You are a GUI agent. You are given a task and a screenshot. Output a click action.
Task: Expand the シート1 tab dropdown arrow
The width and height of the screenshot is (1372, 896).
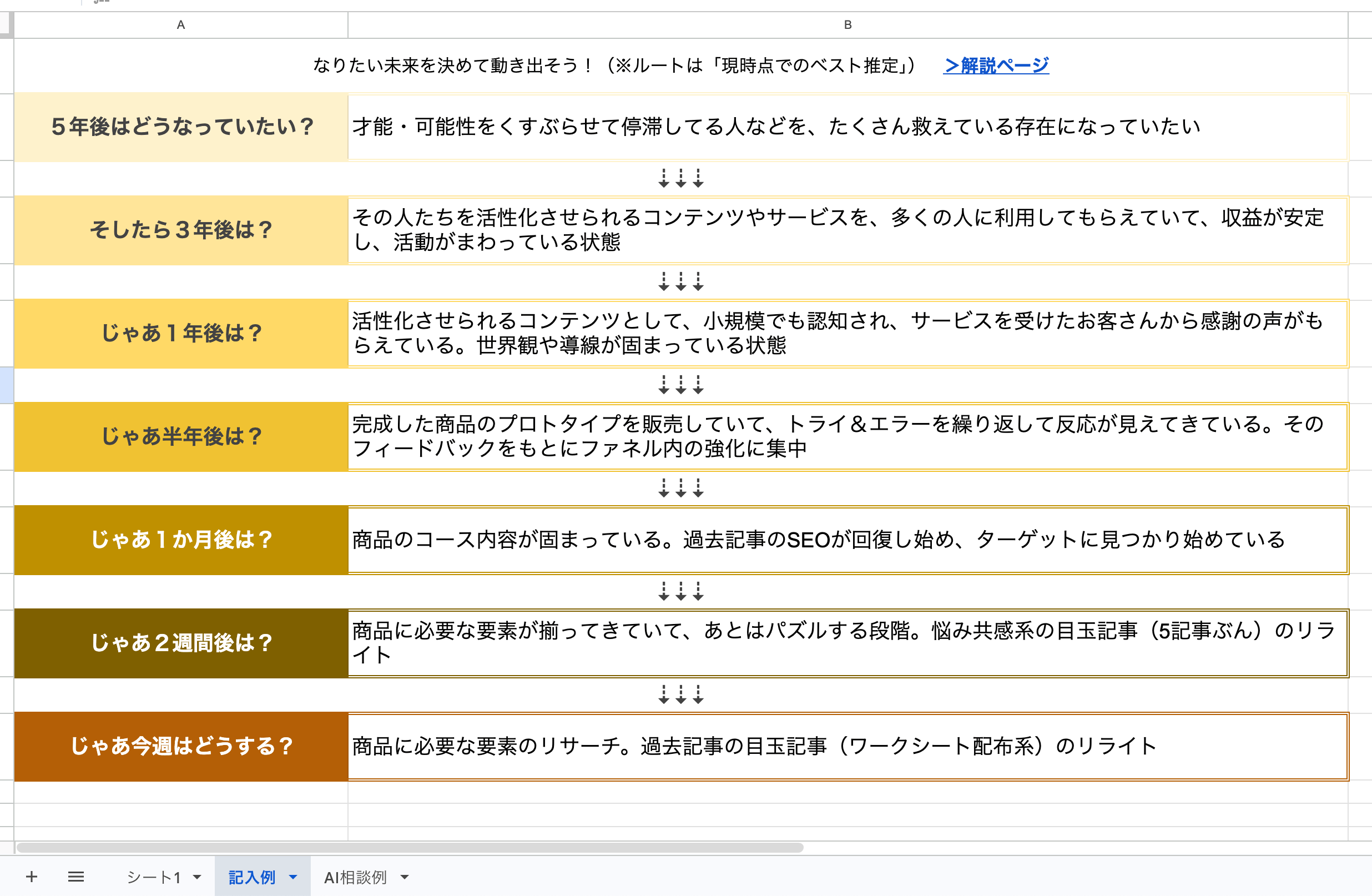(x=197, y=877)
